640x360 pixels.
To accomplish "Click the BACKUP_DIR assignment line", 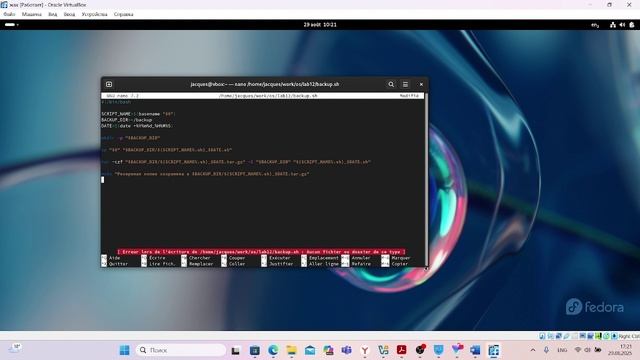I will pos(127,120).
